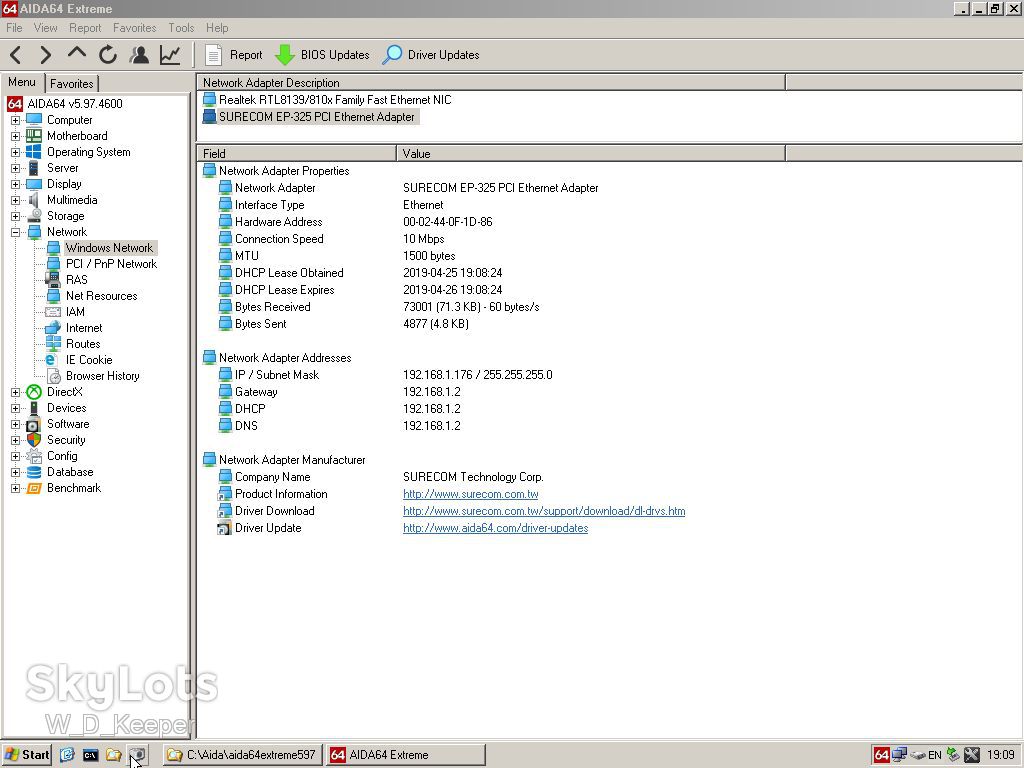Open the command prompt quick launch icon
The image size is (1024, 768).
[x=90, y=755]
